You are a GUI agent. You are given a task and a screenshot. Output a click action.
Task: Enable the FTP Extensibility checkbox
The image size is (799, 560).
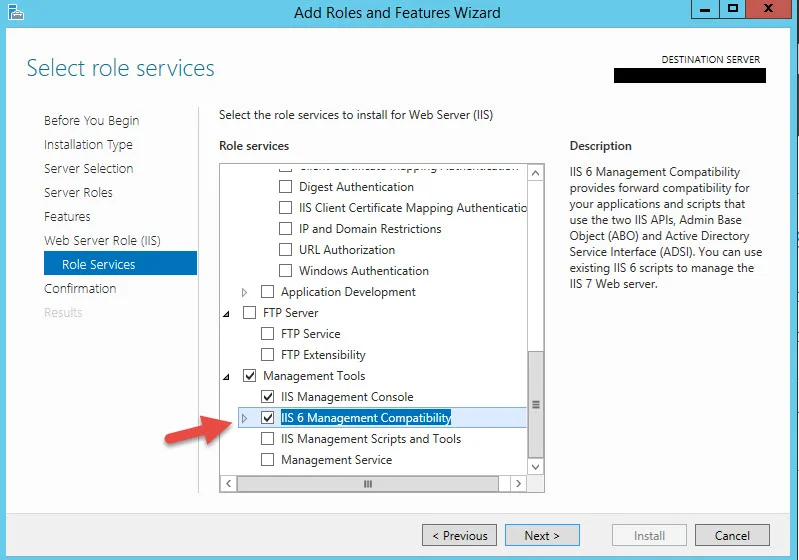[x=268, y=355]
